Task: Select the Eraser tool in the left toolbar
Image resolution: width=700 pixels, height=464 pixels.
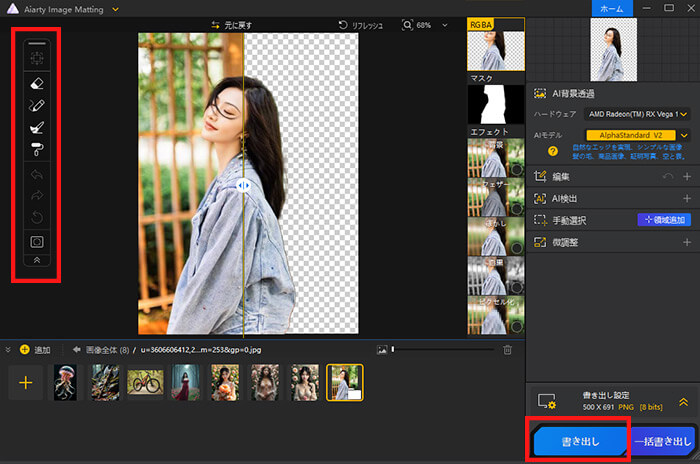Action: (x=36, y=85)
